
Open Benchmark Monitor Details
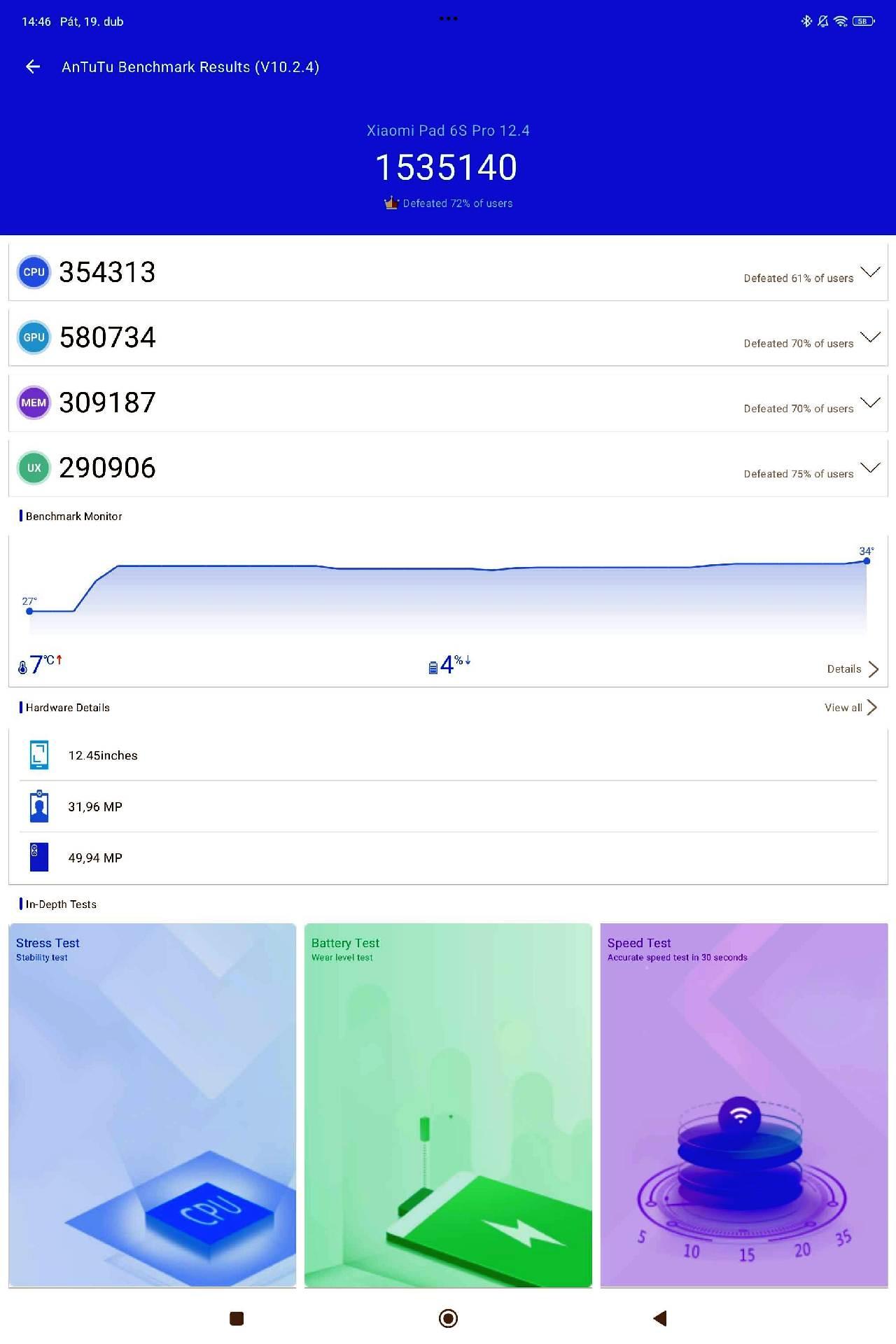(x=853, y=669)
